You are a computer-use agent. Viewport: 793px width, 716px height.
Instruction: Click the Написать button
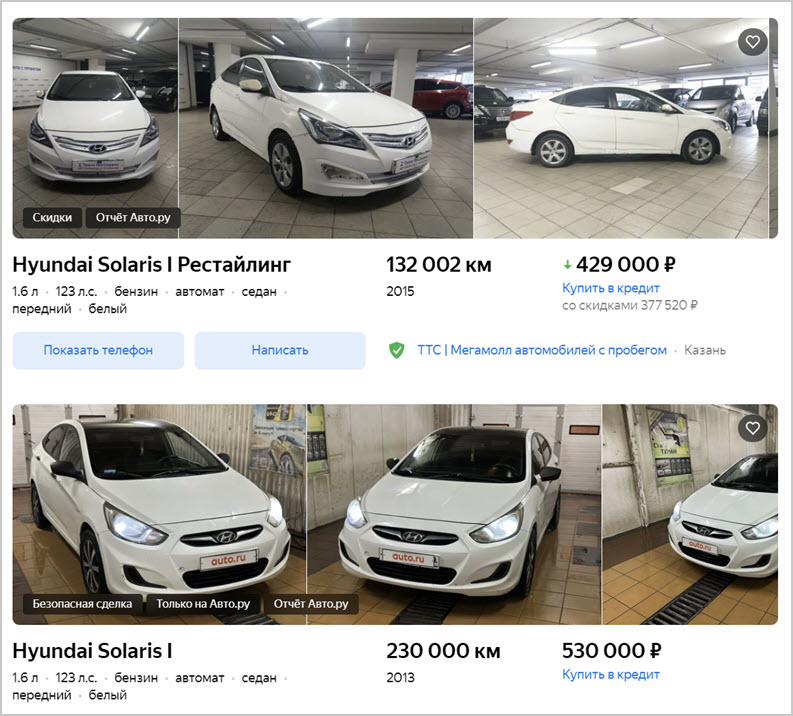(x=280, y=350)
